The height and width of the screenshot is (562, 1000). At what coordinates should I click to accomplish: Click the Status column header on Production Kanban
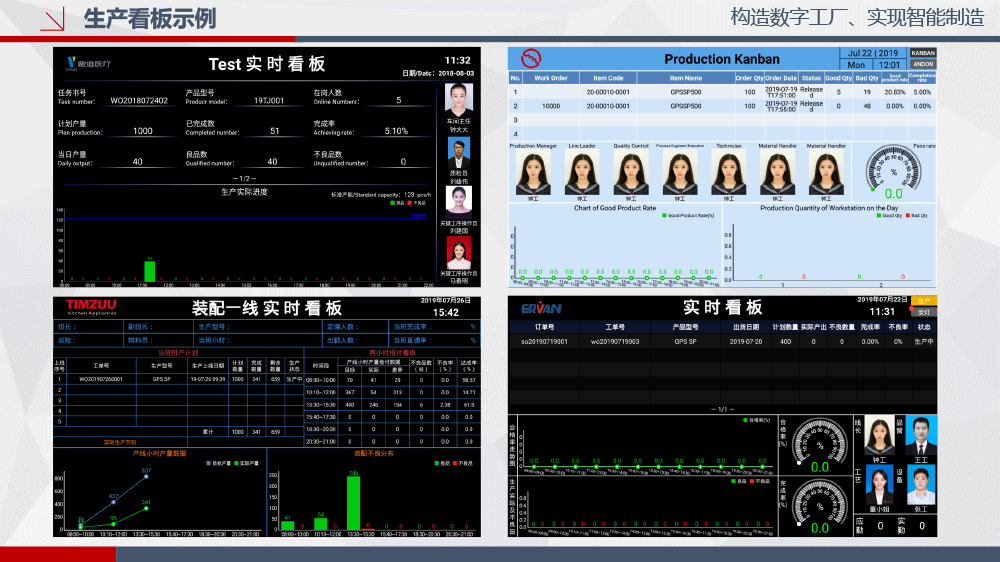(811, 78)
